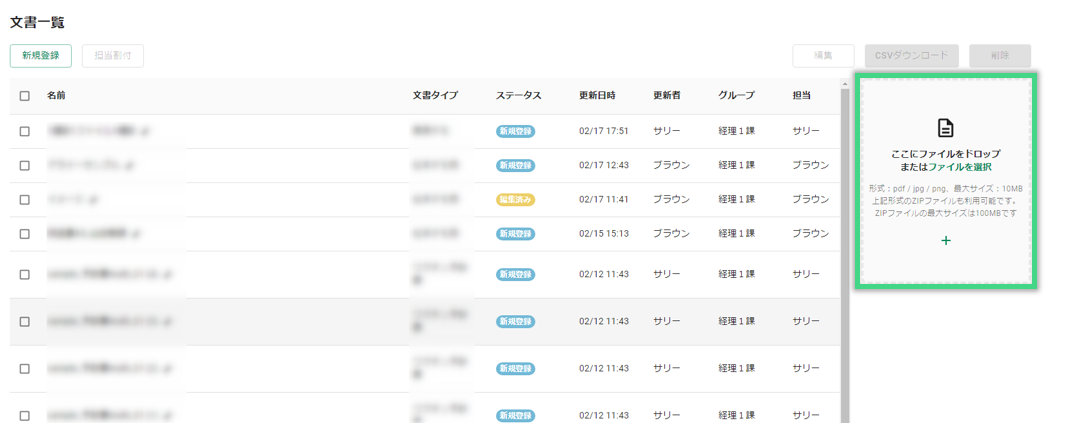This screenshot has height=437, width=1065.
Task: Click 新規登録 badge in the 02/15 15:13 row
Action: (x=515, y=234)
